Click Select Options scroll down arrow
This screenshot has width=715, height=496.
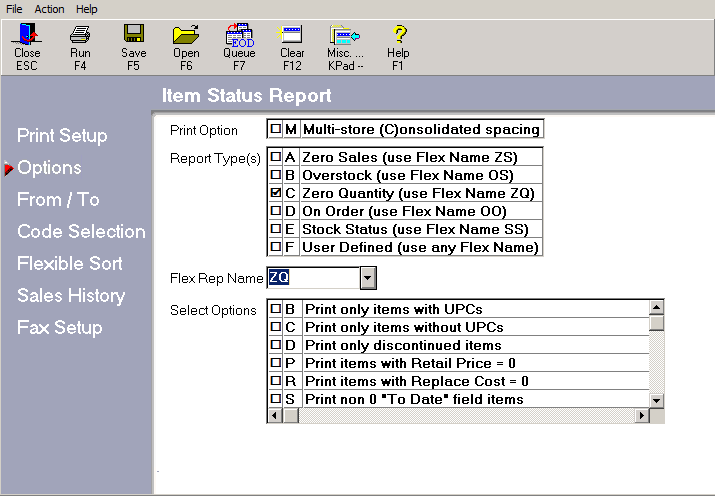(656, 401)
